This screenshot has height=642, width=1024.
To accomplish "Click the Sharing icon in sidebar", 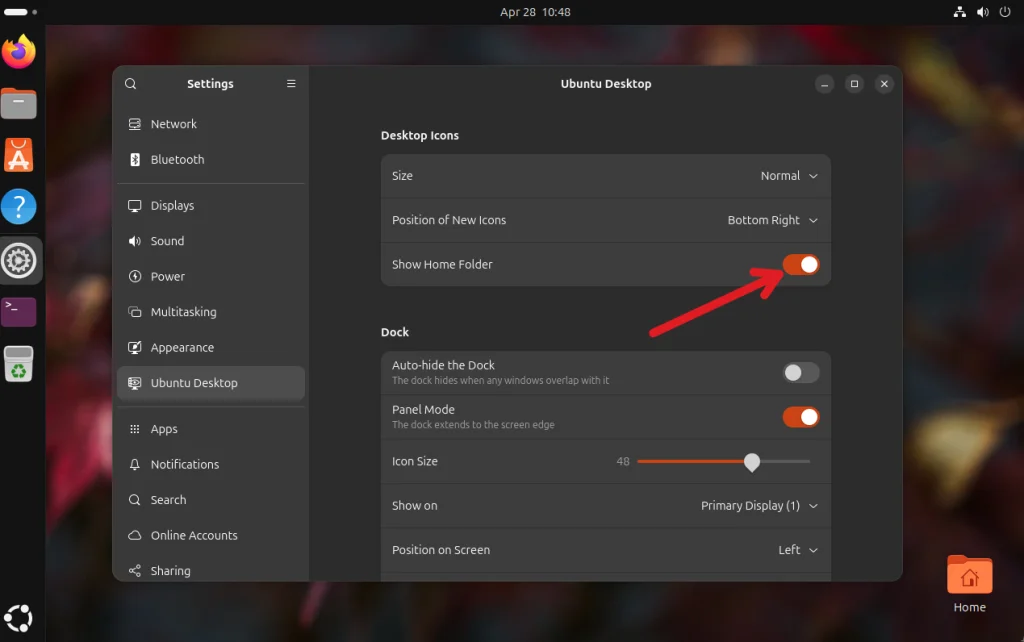I will [135, 571].
